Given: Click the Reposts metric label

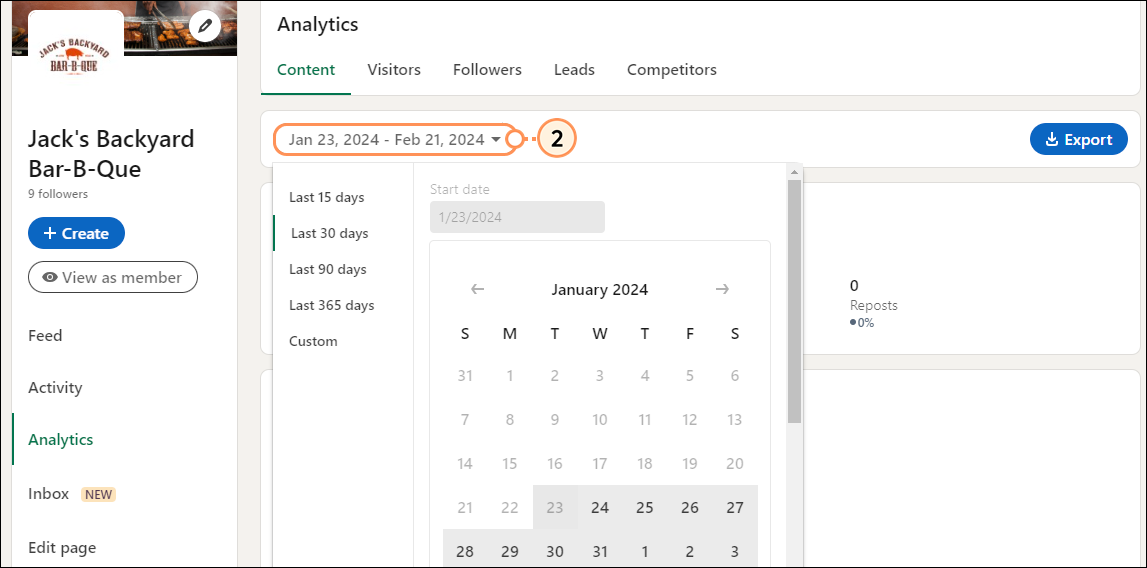Looking at the screenshot, I should coord(873,305).
